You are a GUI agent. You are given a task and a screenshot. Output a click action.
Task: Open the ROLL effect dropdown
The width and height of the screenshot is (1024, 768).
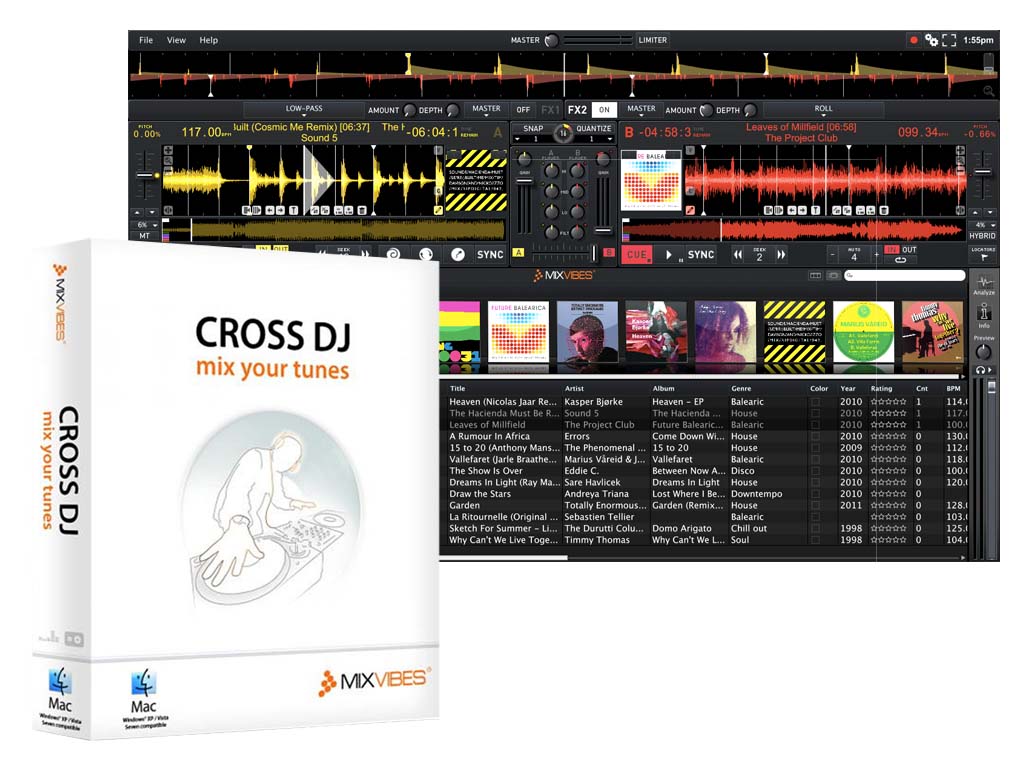[x=823, y=110]
